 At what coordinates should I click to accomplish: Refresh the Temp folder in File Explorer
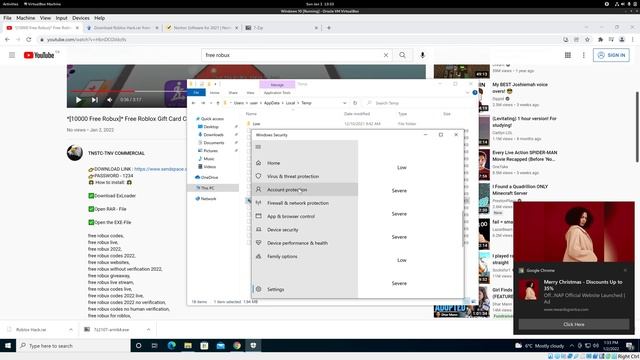pyautogui.click(x=355, y=103)
